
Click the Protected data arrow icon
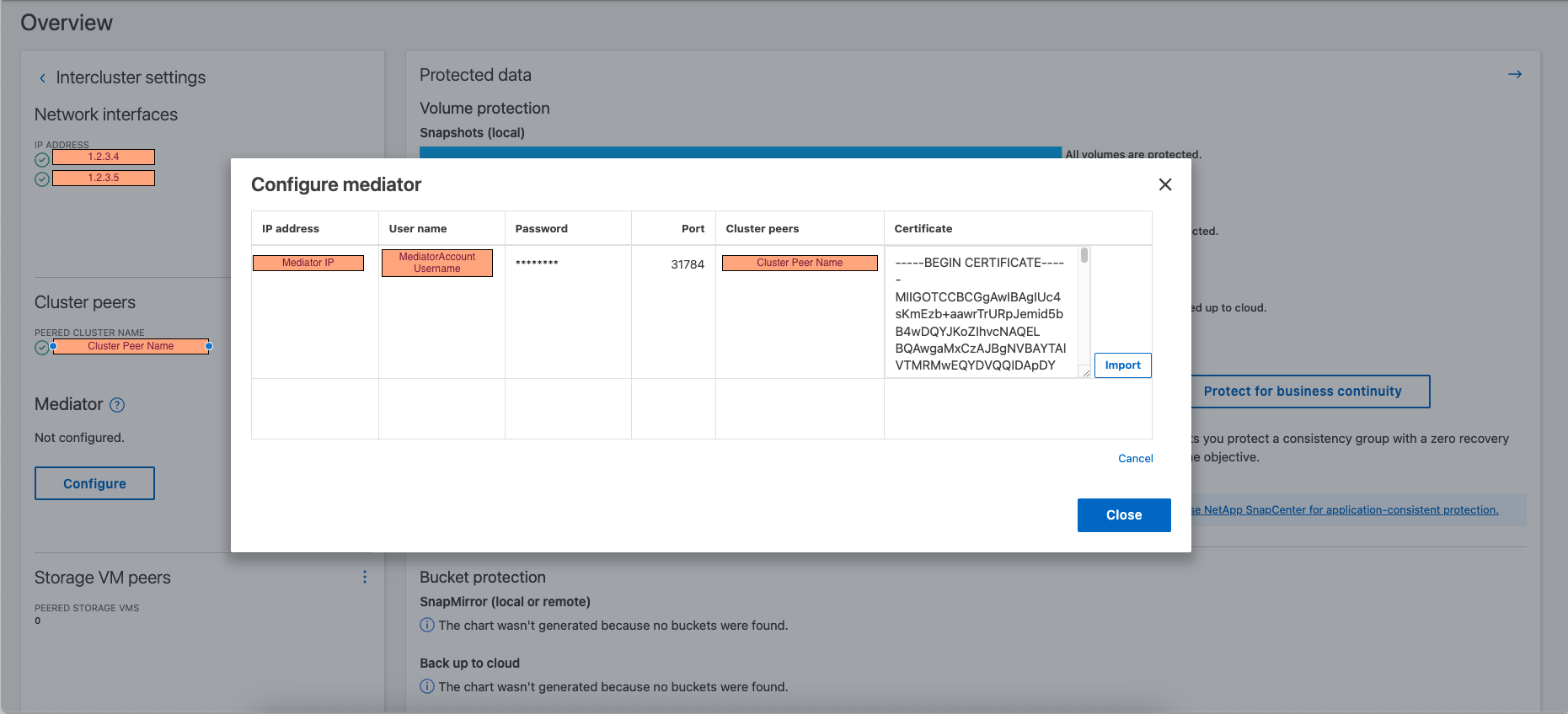click(1514, 75)
